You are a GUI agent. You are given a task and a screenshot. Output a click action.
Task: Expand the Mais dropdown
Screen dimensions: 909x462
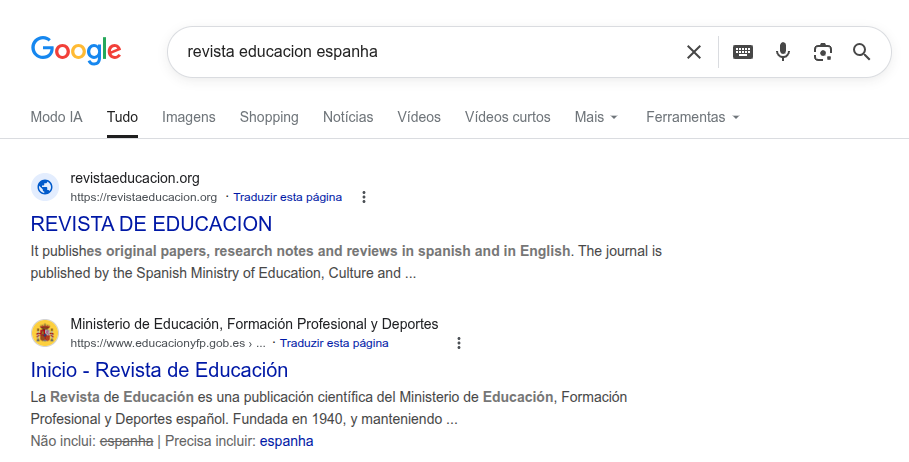[596, 117]
